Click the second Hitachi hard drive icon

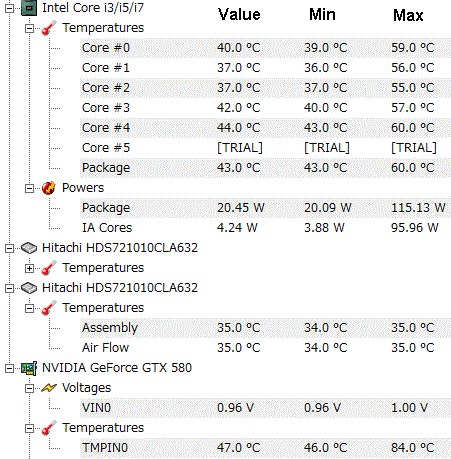[x=29, y=288]
